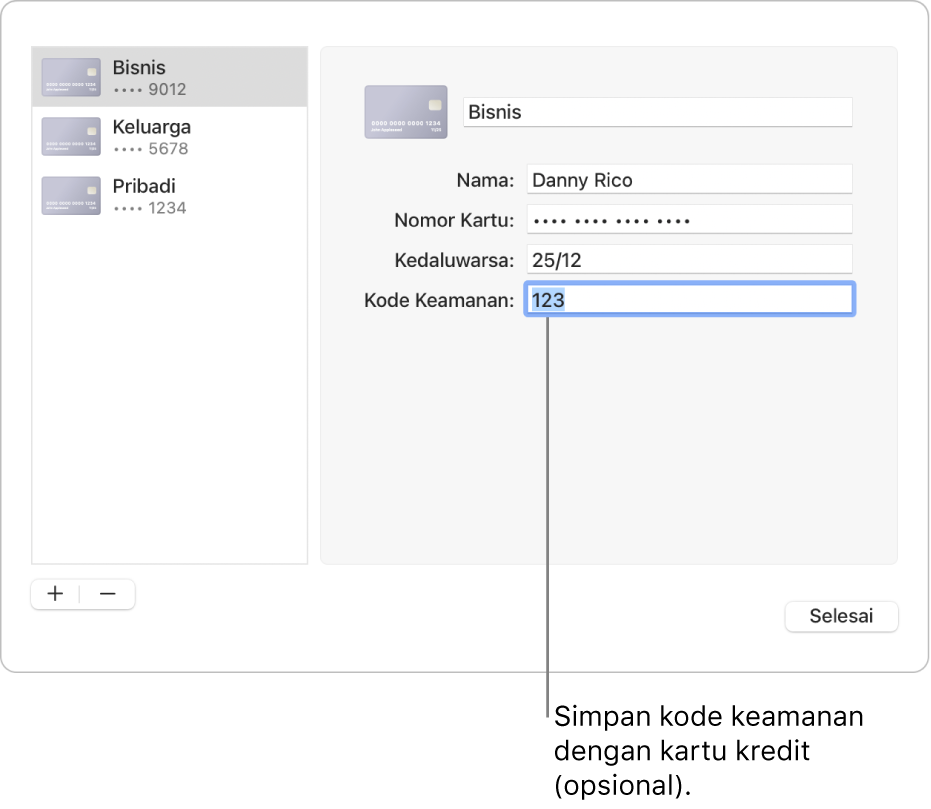The height and width of the screenshot is (809, 931).
Task: Add a new credit card with plus button
Action: click(x=56, y=594)
